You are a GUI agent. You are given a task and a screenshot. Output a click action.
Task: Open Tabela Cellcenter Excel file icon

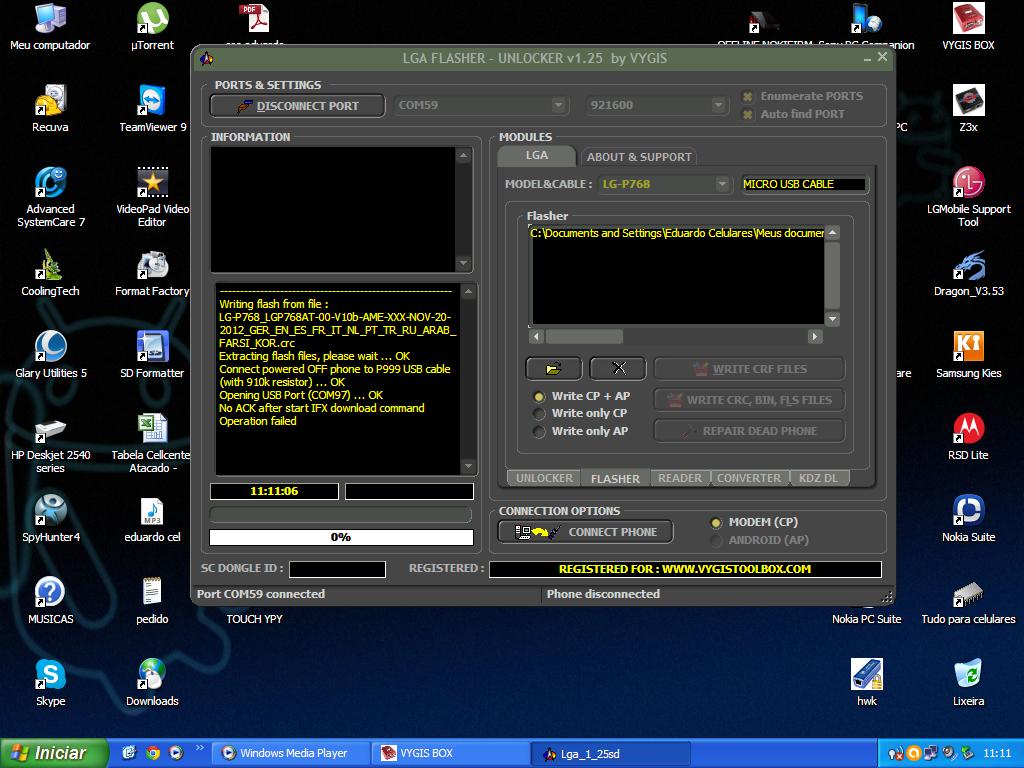[x=152, y=443]
